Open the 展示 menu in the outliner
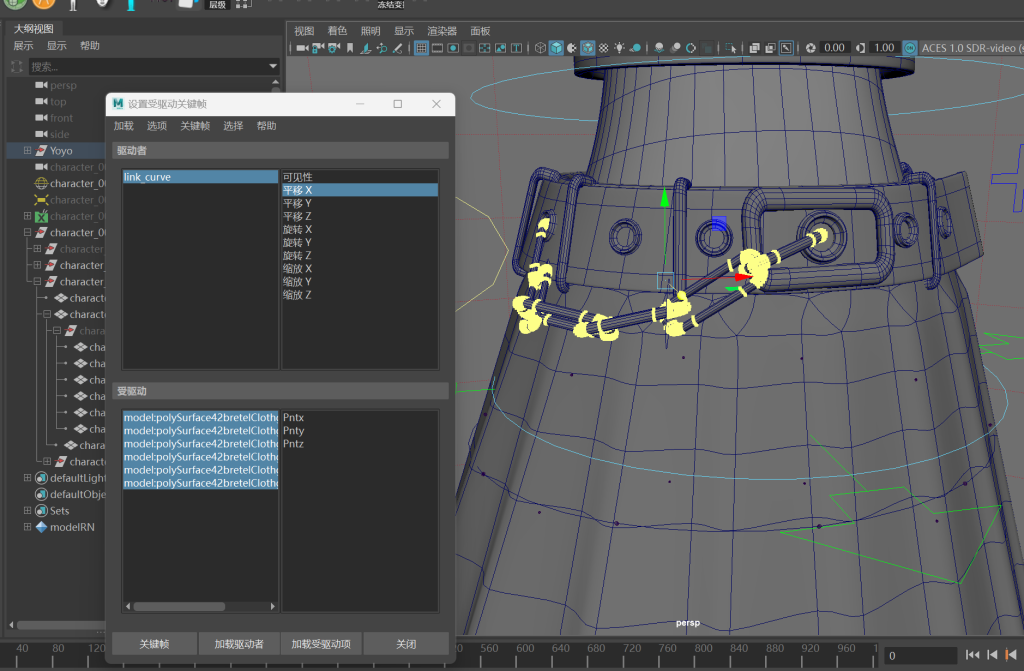 (x=23, y=45)
